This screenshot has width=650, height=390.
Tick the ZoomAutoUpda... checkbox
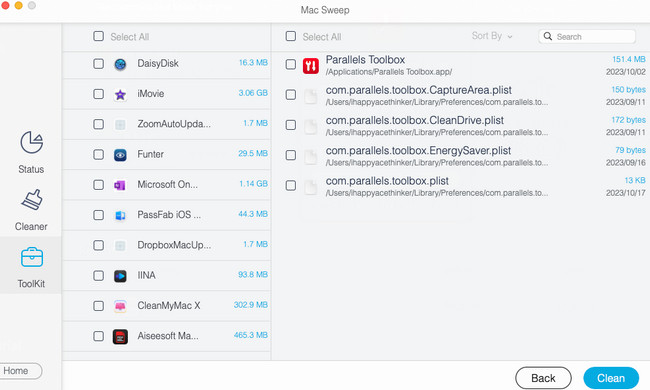tap(99, 124)
